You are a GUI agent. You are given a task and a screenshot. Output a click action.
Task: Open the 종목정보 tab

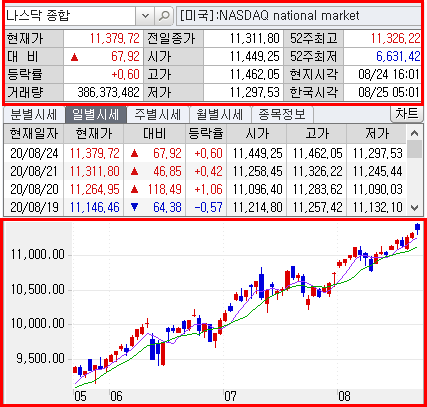282,115
